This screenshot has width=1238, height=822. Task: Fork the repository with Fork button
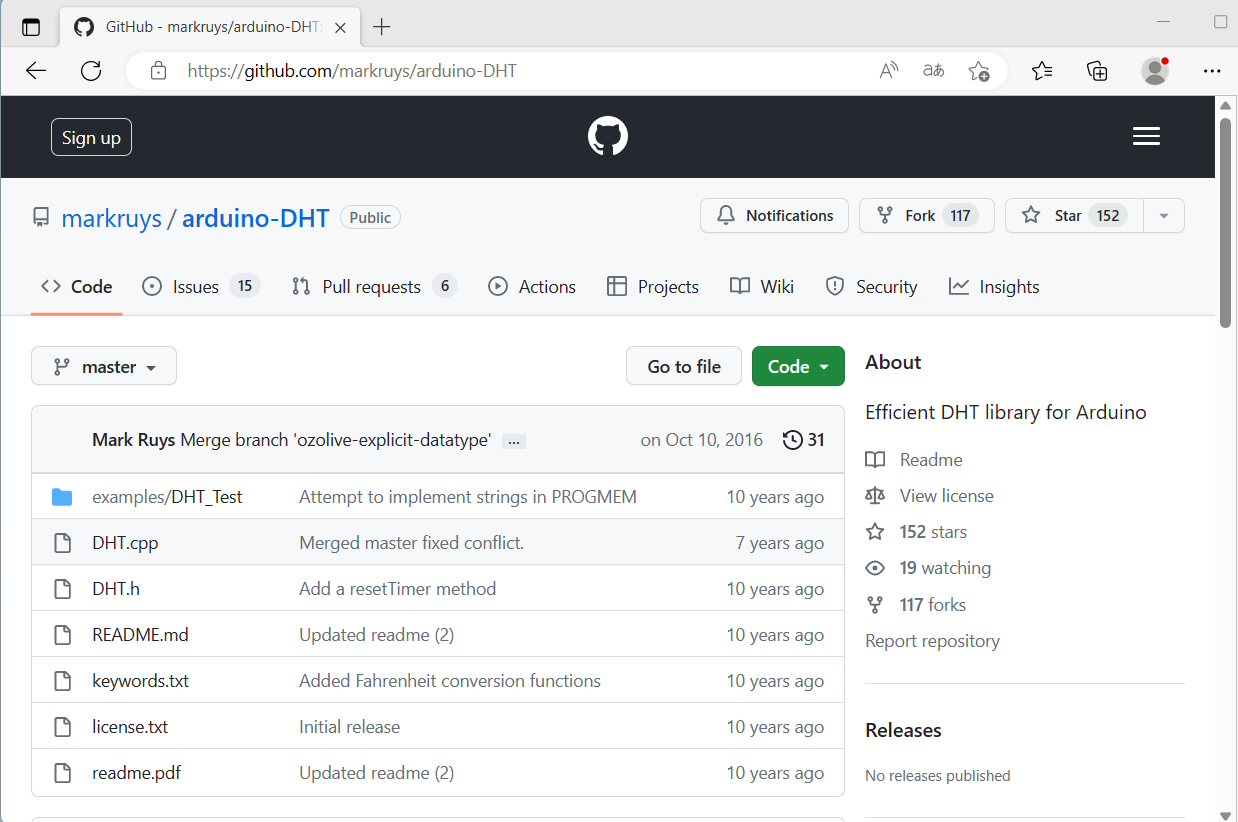(926, 216)
